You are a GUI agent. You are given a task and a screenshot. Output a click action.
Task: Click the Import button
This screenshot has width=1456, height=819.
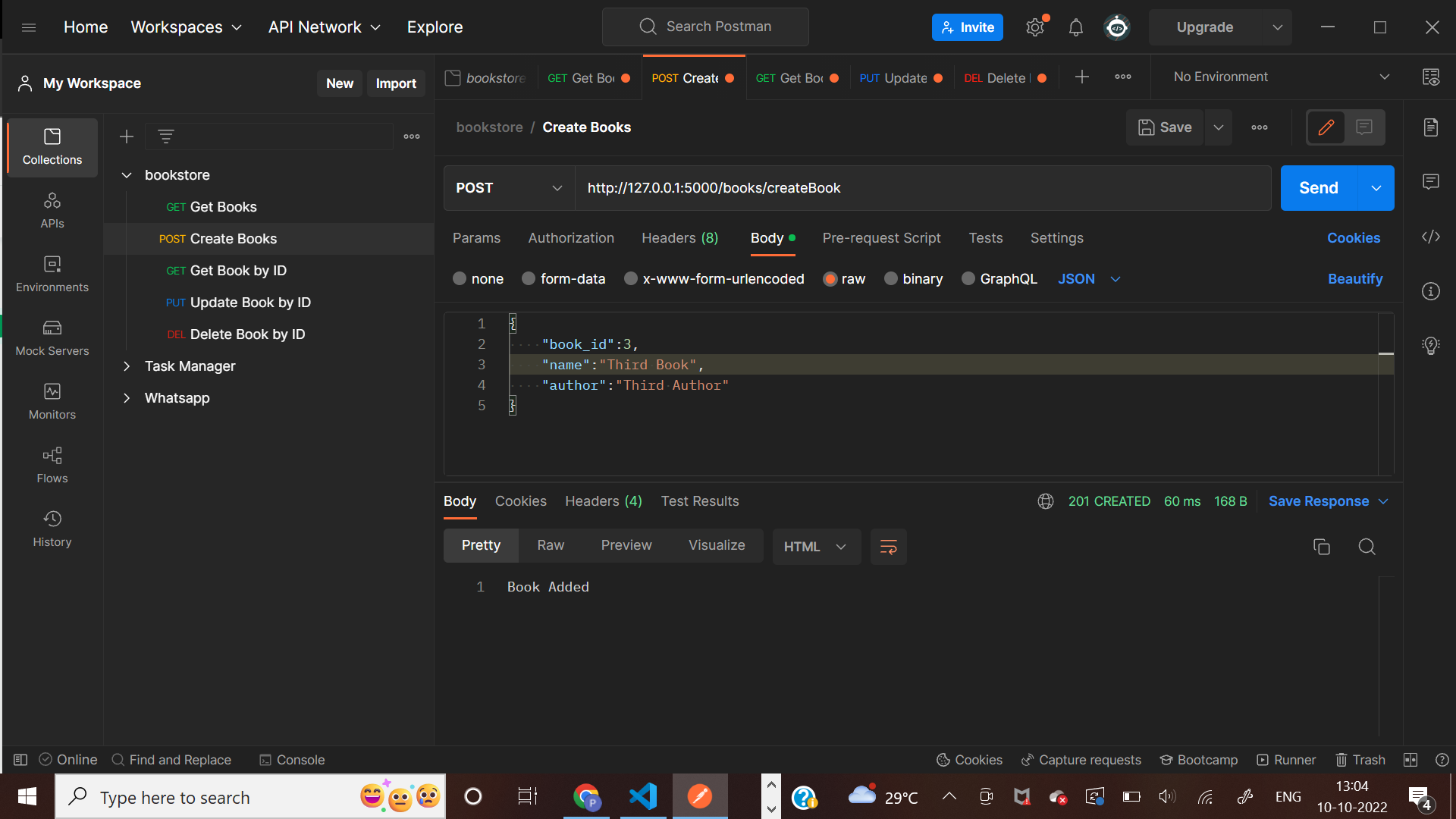coord(396,83)
